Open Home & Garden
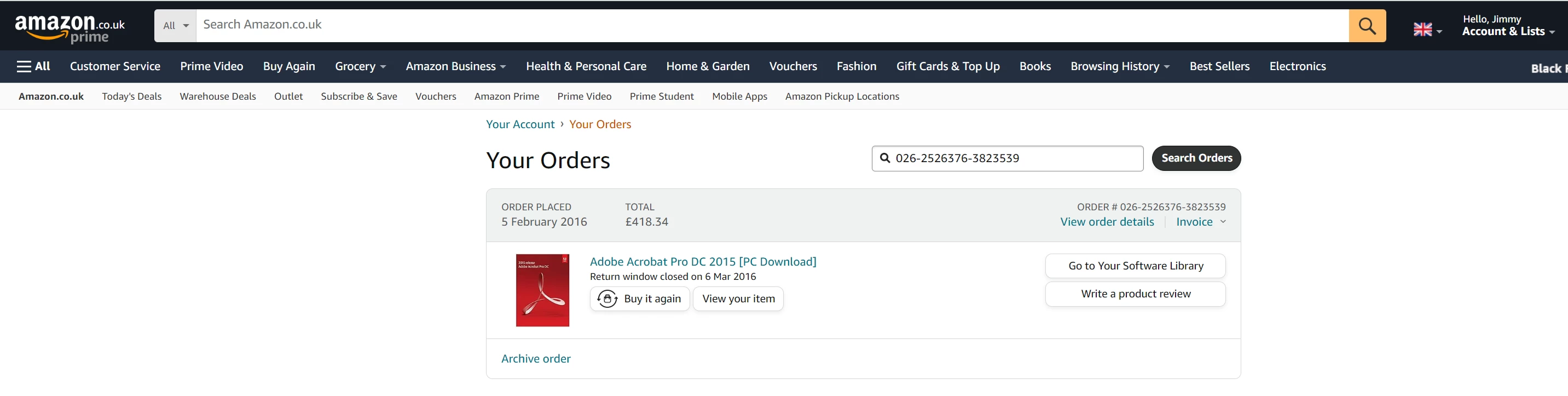1568x396 pixels. pyautogui.click(x=708, y=66)
